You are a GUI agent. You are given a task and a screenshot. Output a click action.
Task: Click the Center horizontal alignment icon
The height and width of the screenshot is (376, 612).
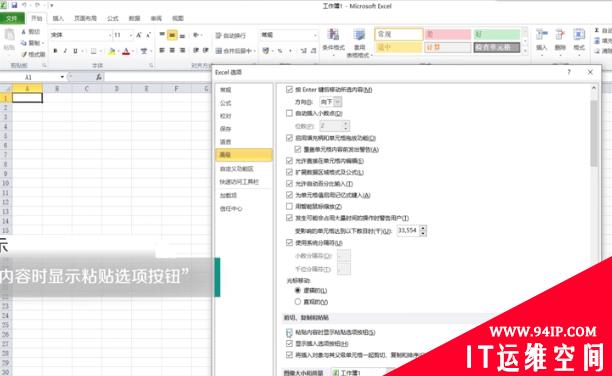(172, 51)
